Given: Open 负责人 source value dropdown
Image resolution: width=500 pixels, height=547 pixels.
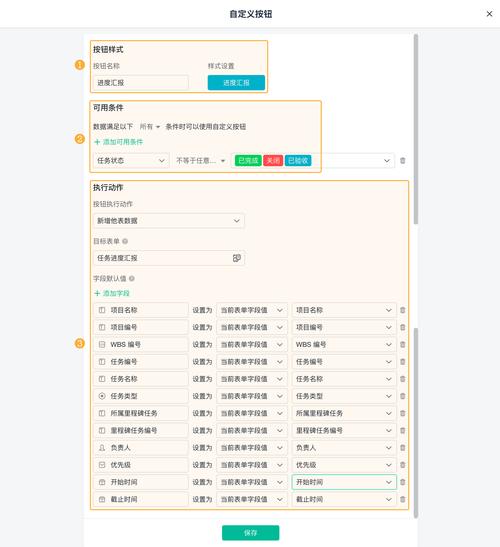Looking at the screenshot, I should click(344, 448).
